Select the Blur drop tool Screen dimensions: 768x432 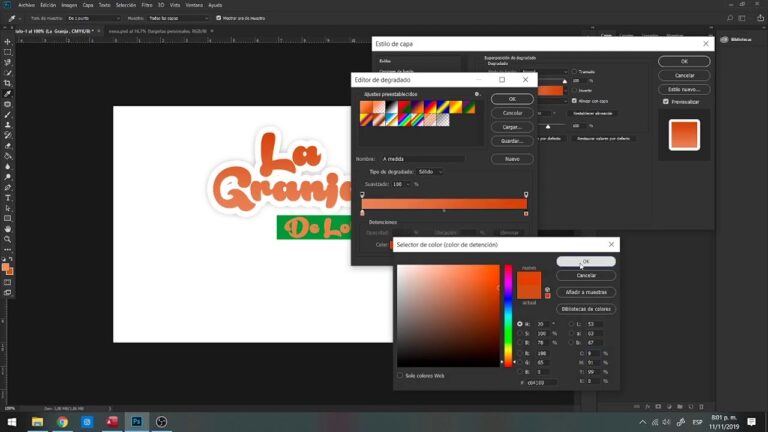pos(7,167)
